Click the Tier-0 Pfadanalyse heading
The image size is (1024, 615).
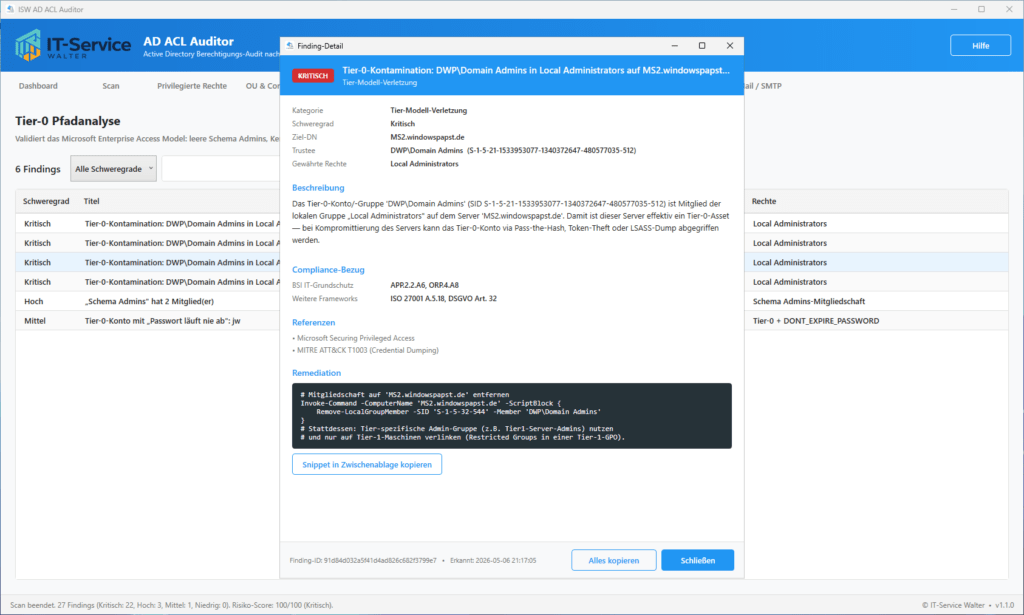[68, 121]
